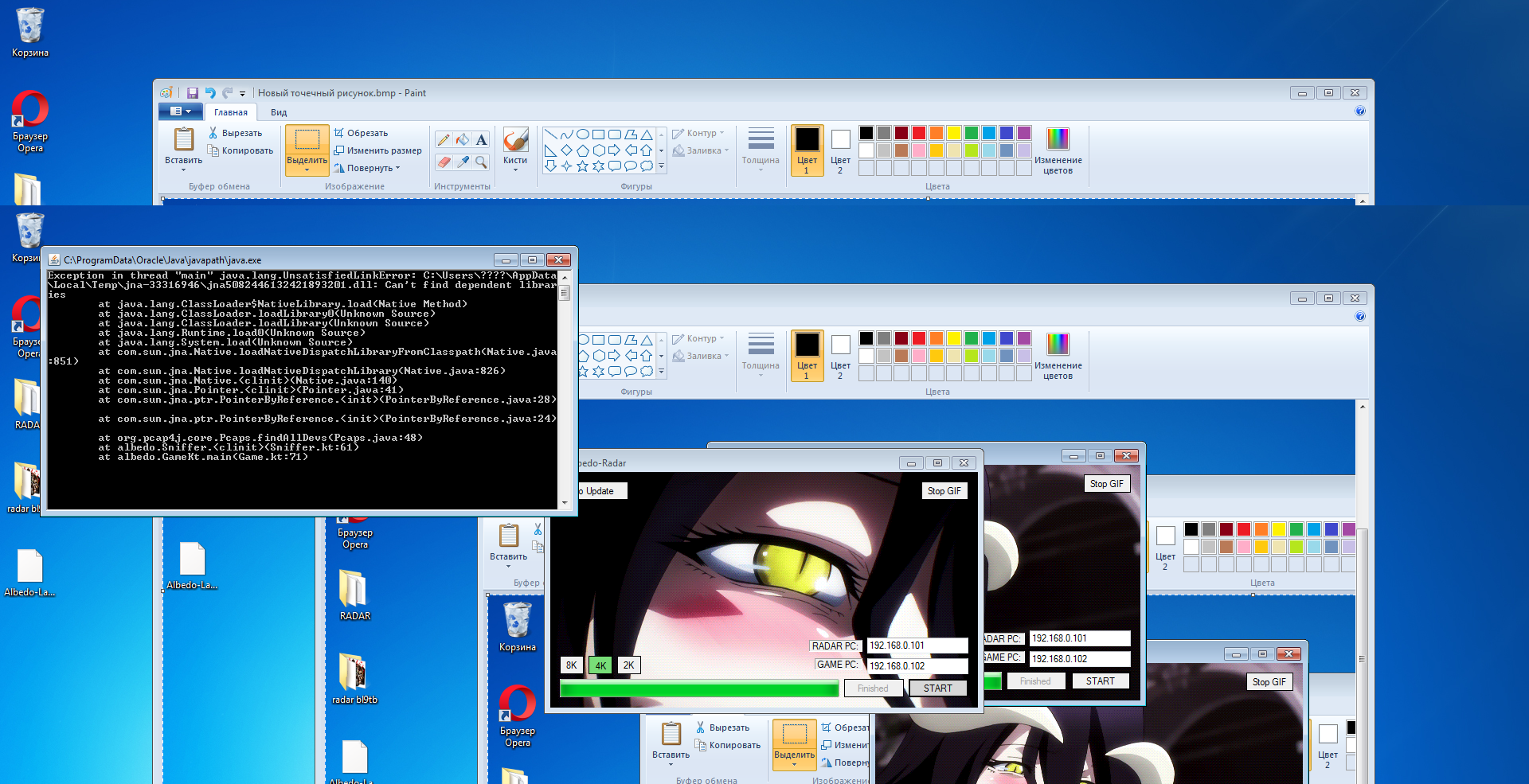Pick the purple swatch in top Paint palette
Viewport: 1529px width, 784px height.
pyautogui.click(x=1024, y=133)
